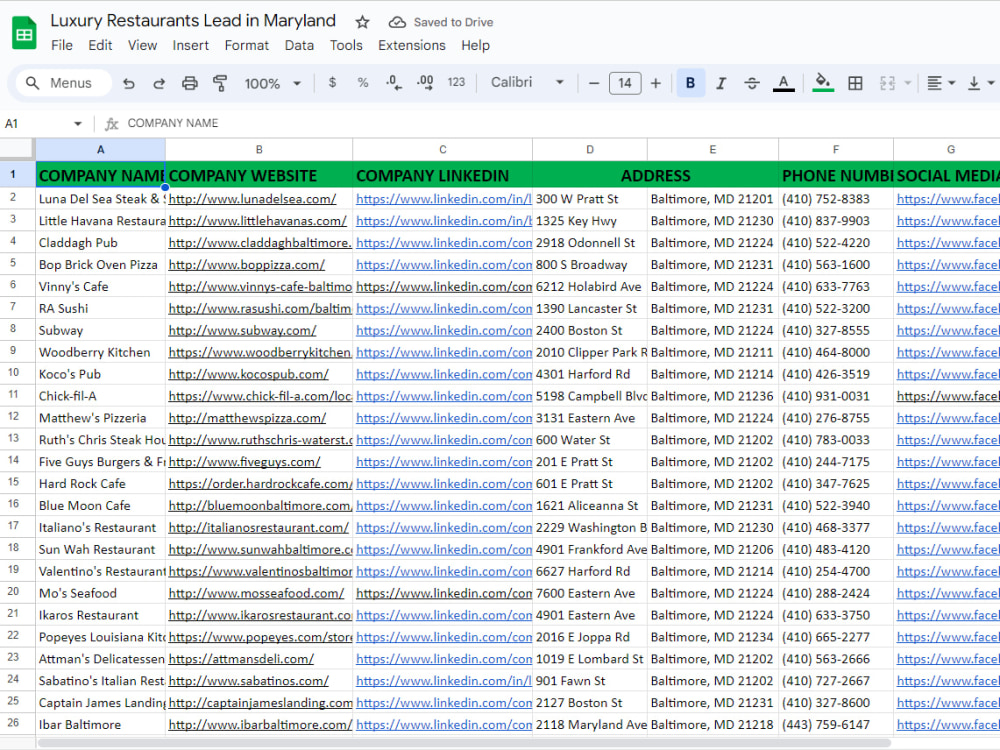Increase font size with plus button
This screenshot has height=750, width=1000.
click(656, 83)
